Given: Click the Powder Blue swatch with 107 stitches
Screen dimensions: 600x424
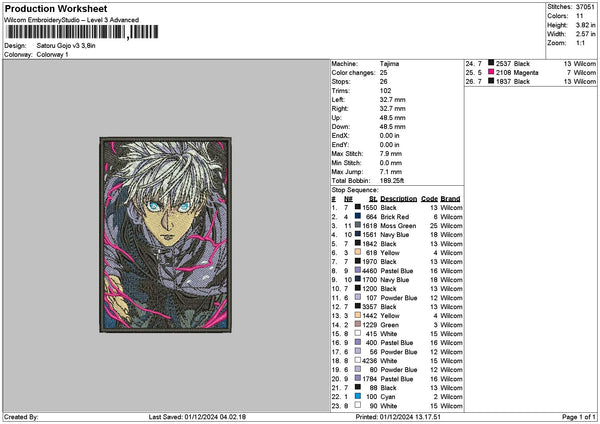Looking at the screenshot, I should click(358, 297).
